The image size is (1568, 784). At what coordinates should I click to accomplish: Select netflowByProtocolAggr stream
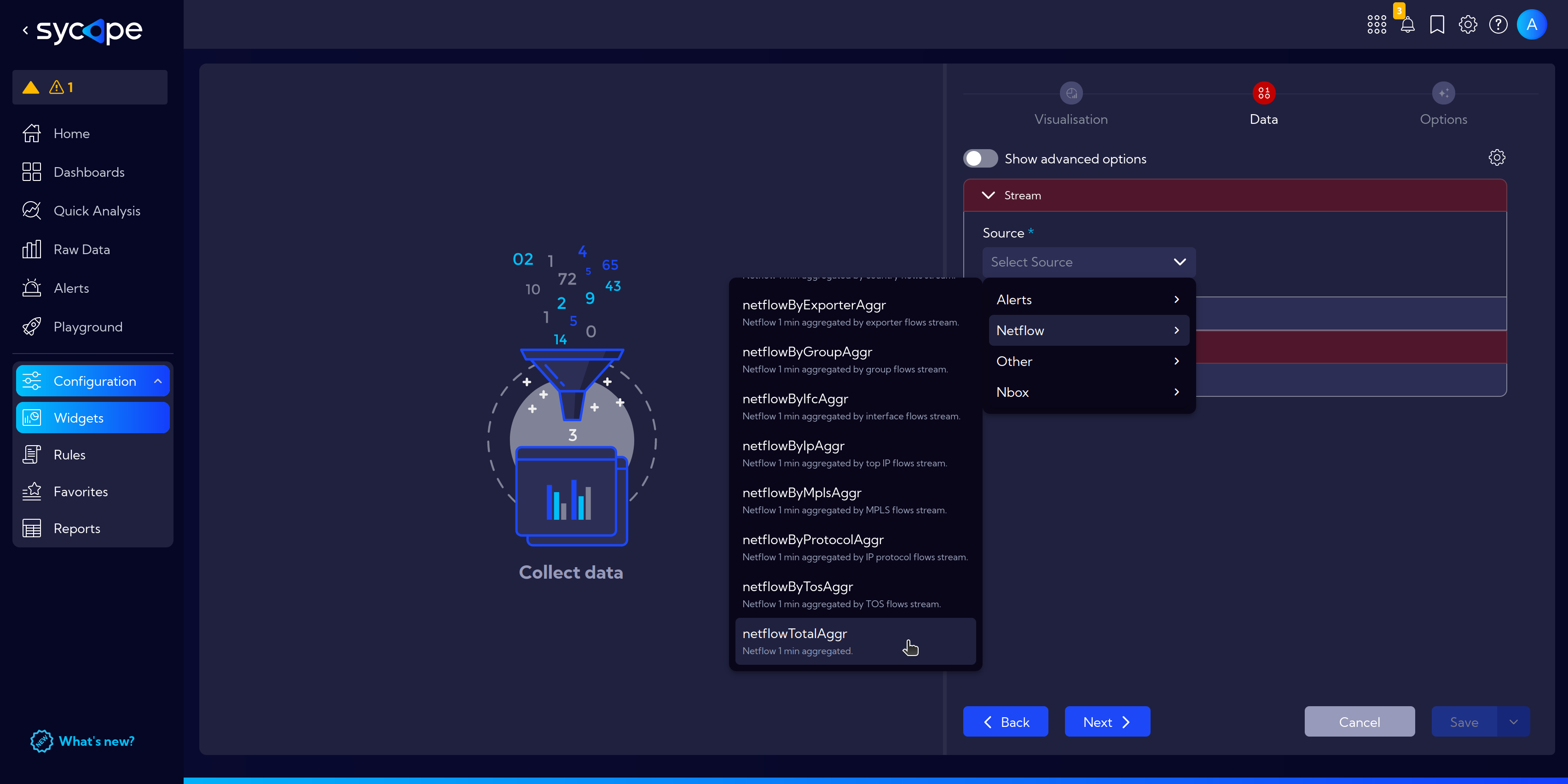pyautogui.click(x=855, y=547)
